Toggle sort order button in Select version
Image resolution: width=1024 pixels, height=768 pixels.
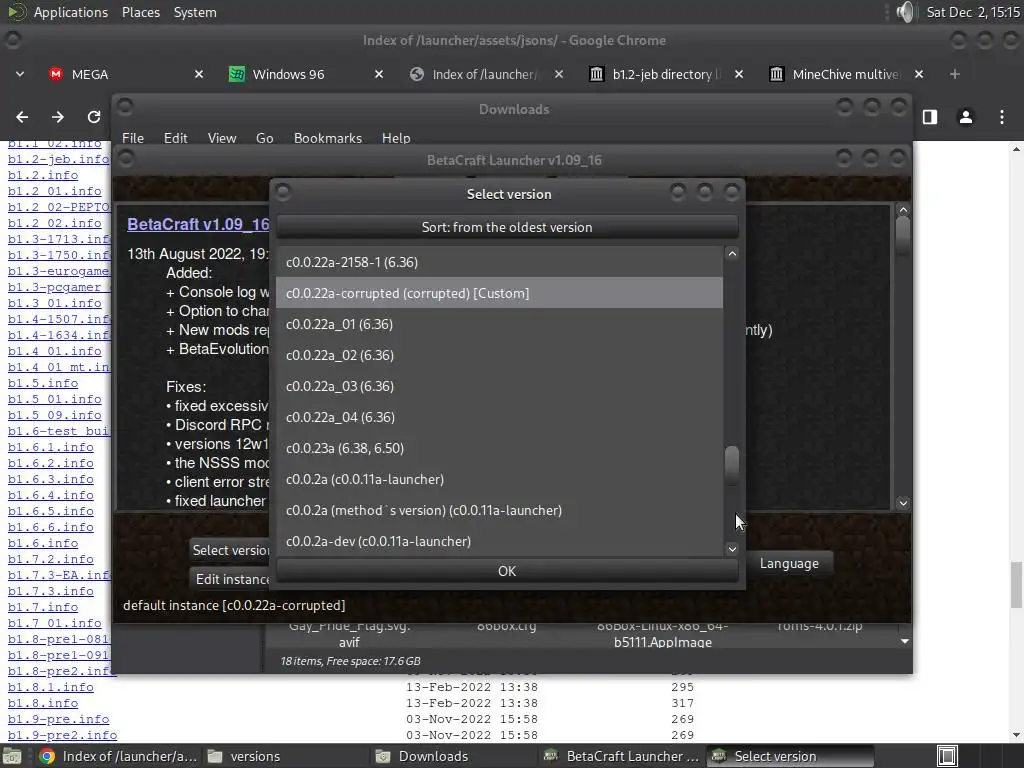point(507,227)
